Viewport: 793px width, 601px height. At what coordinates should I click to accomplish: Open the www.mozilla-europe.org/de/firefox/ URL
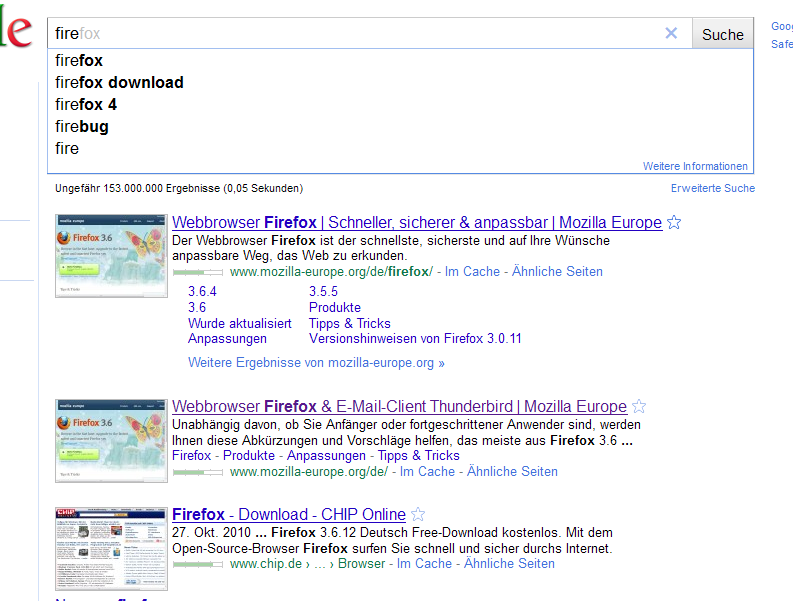pyautogui.click(x=331, y=272)
